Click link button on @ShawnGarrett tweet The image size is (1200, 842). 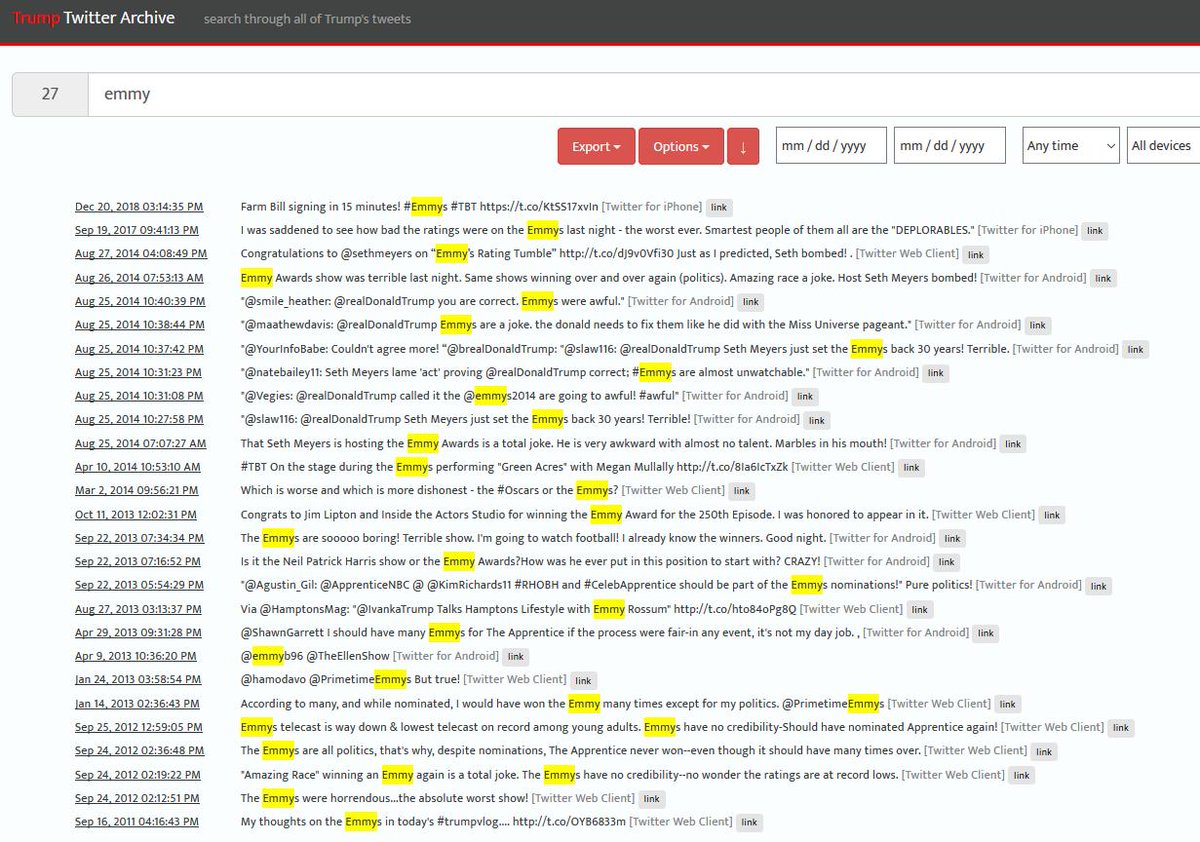pyautogui.click(x=986, y=634)
